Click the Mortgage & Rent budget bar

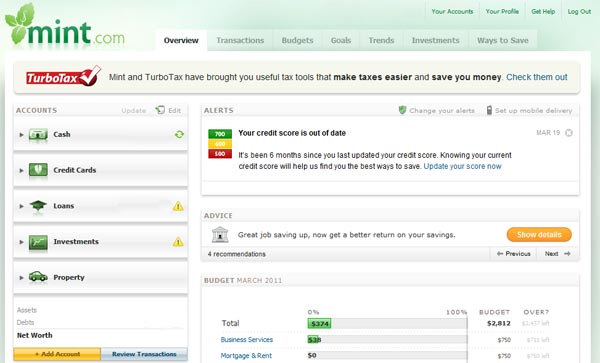[387, 356]
